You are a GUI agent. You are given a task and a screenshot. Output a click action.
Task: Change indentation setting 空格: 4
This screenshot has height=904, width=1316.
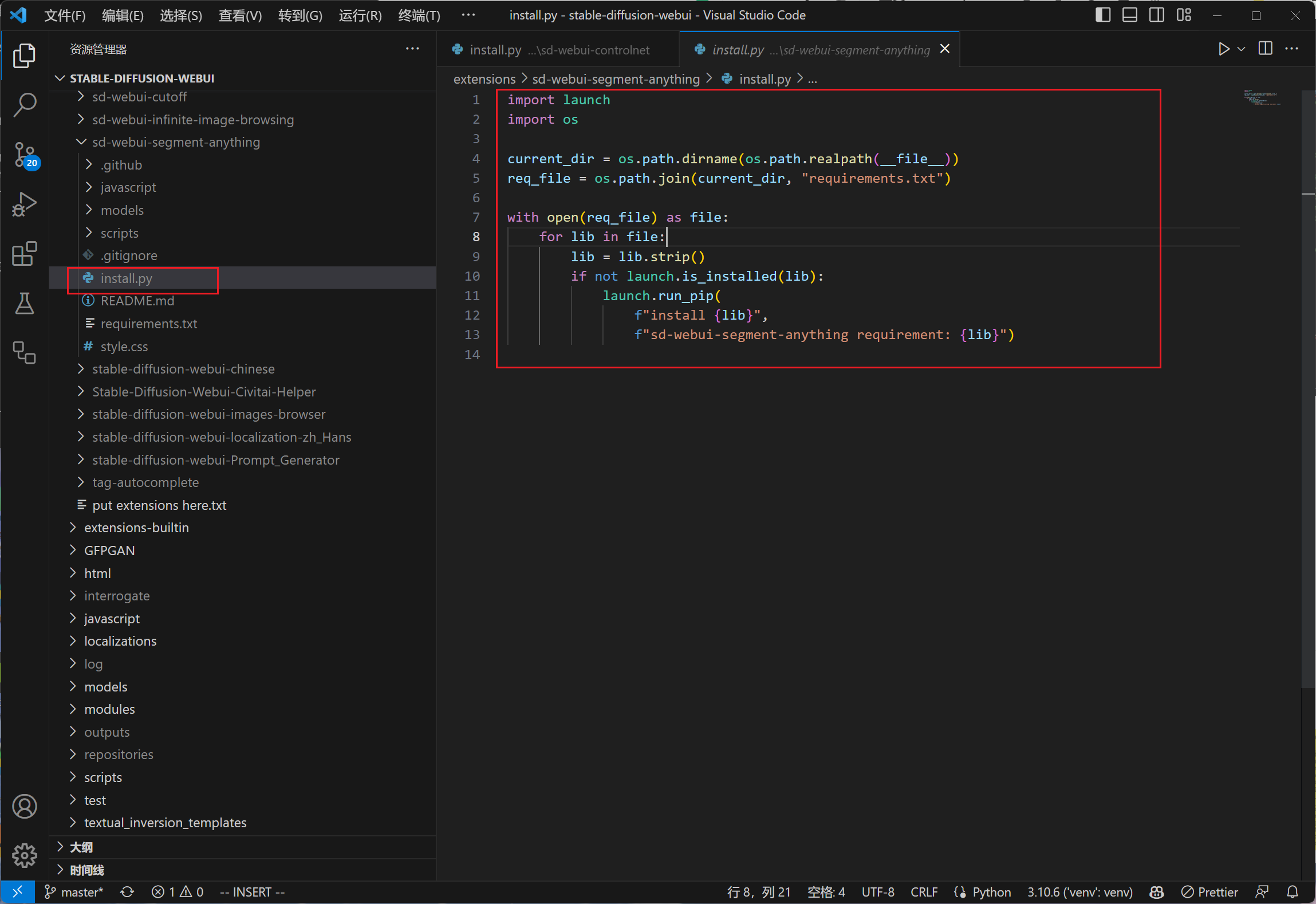pos(826,892)
